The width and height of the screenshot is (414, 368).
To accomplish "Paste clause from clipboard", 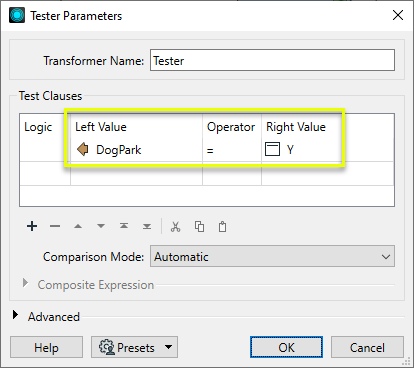I will point(222,227).
